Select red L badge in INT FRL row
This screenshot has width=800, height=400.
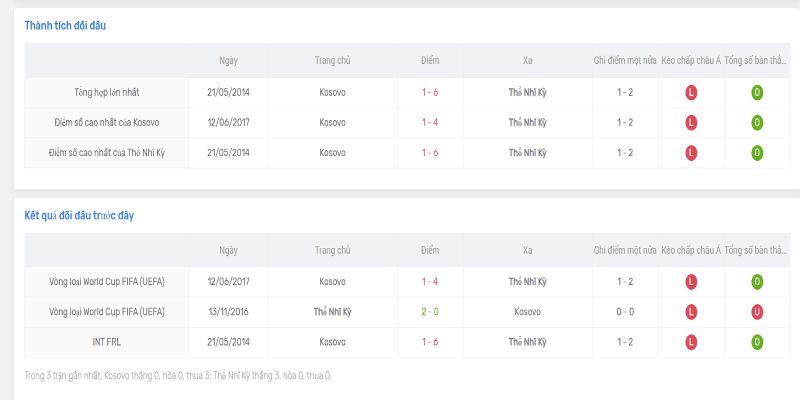tap(690, 342)
